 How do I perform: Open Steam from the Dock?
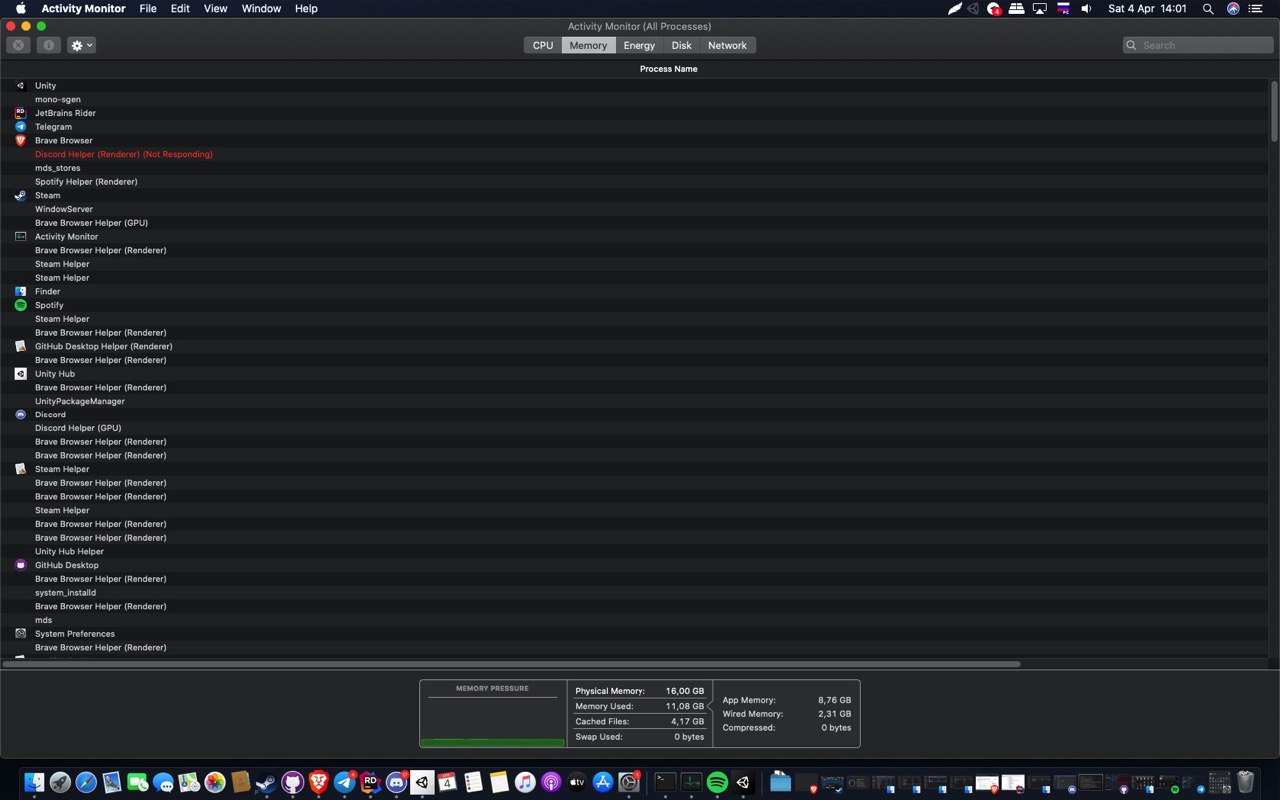[x=266, y=782]
